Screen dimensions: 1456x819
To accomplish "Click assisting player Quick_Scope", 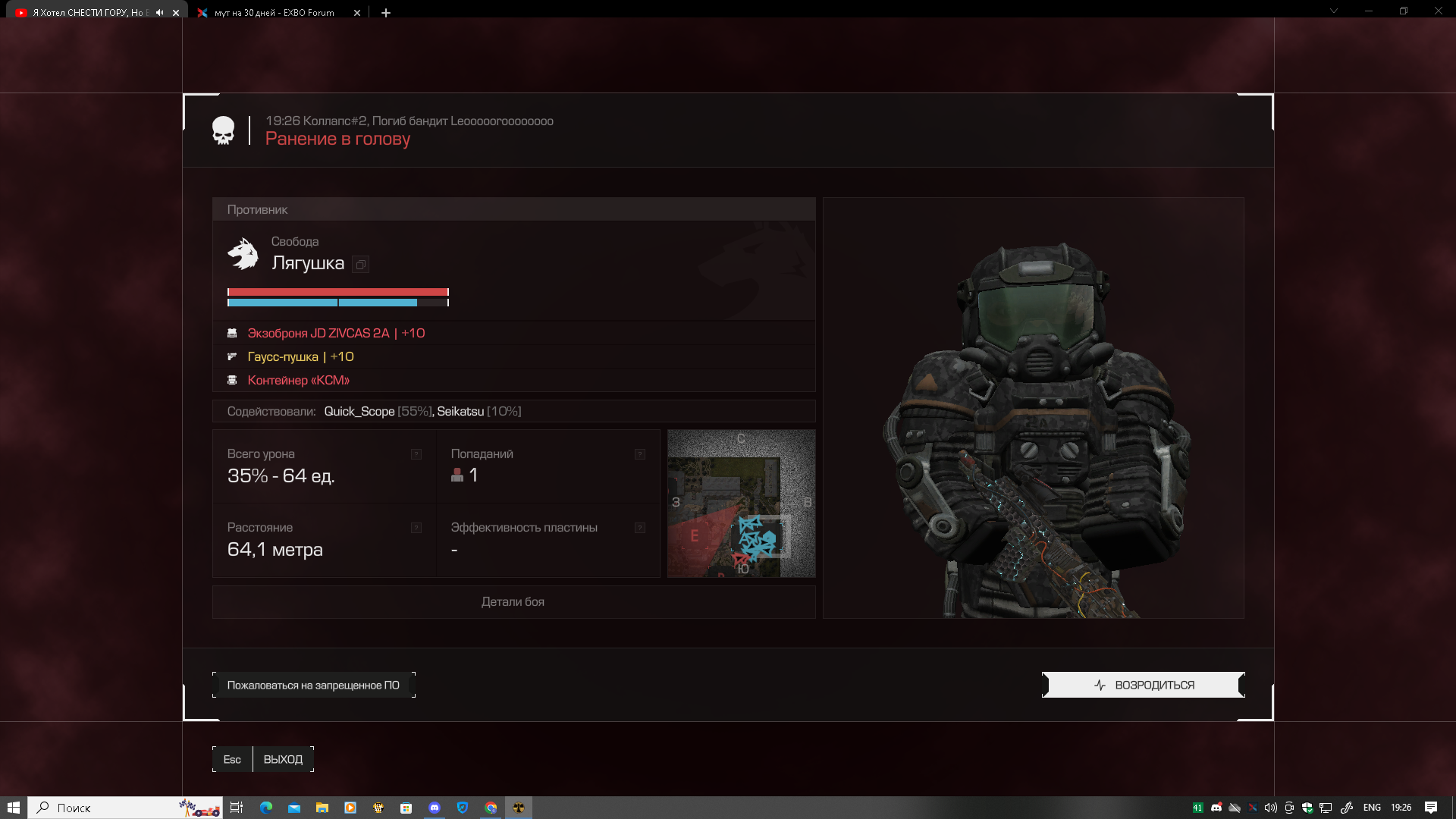I will (x=359, y=411).
